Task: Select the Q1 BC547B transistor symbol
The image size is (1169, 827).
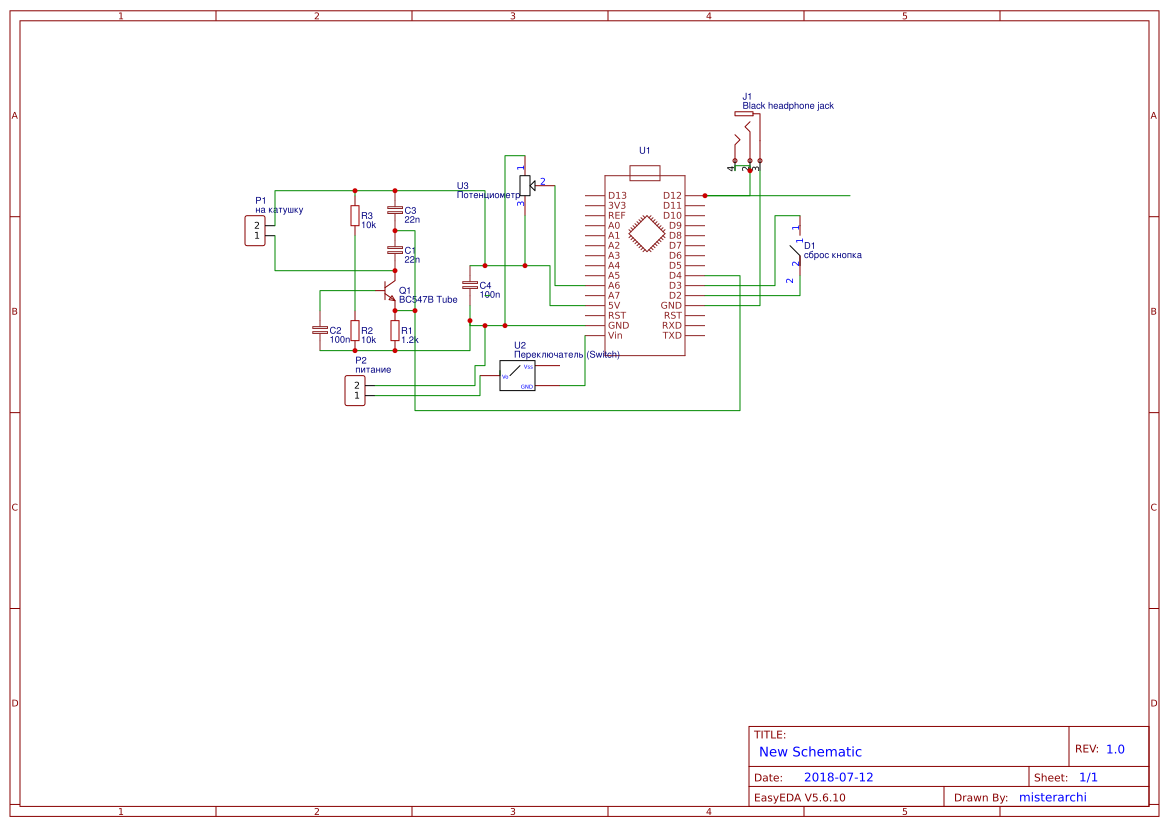Action: pyautogui.click(x=388, y=291)
